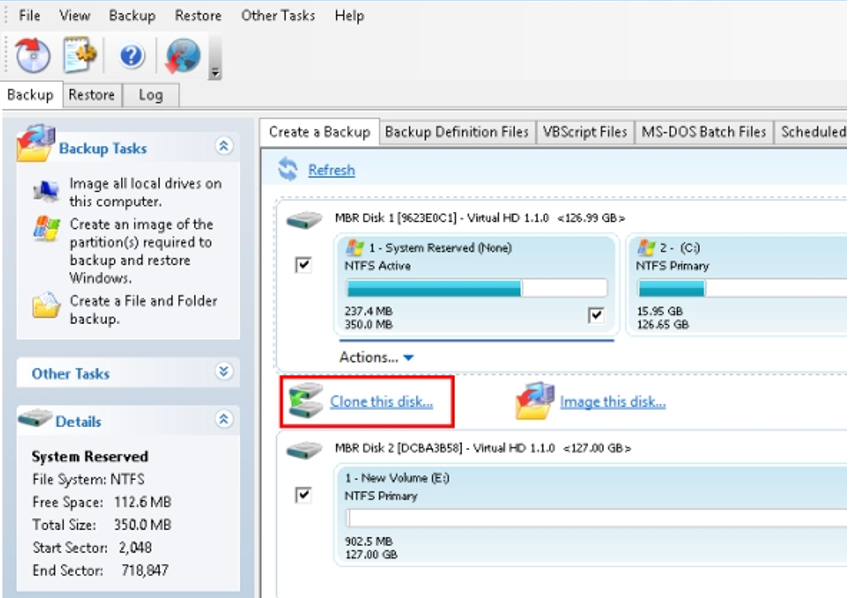The width and height of the screenshot is (852, 598).
Task: Click the File and Folder backup icon
Action: point(46,305)
